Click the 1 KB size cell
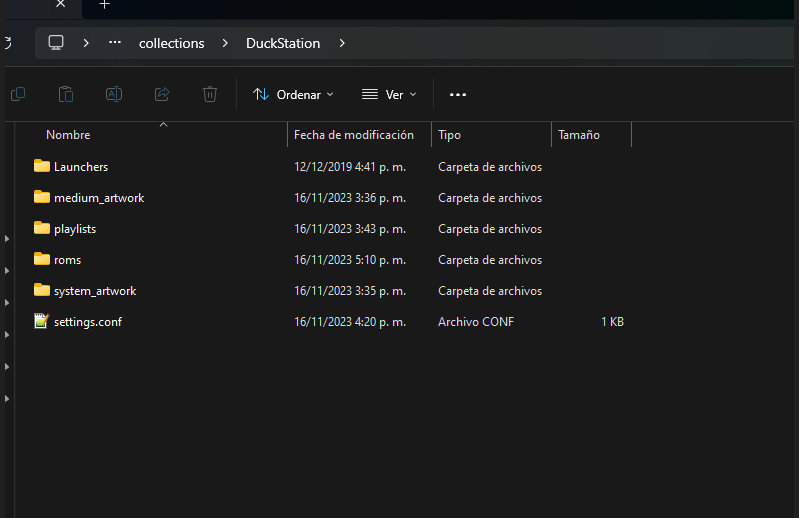Image resolution: width=799 pixels, height=518 pixels. point(612,322)
